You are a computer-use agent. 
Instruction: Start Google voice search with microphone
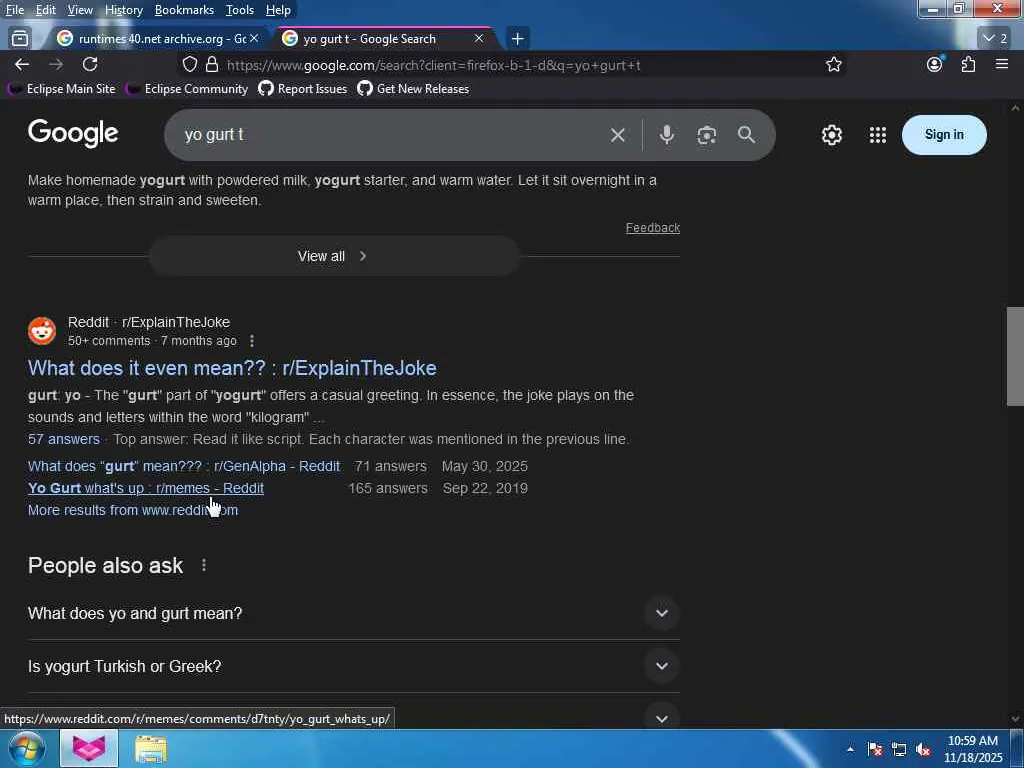(666, 135)
